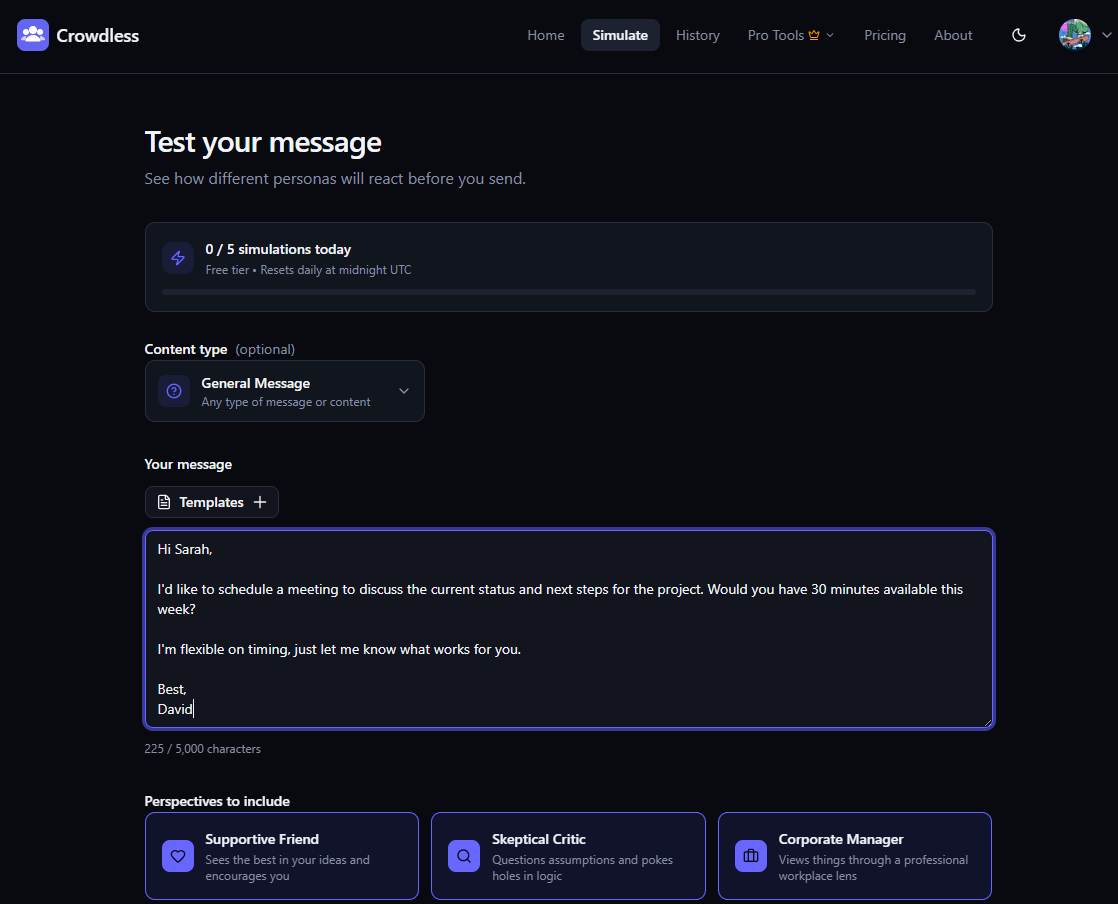Image resolution: width=1118 pixels, height=904 pixels.
Task: Toggle the Corporate Manager perspective card
Action: pos(855,856)
